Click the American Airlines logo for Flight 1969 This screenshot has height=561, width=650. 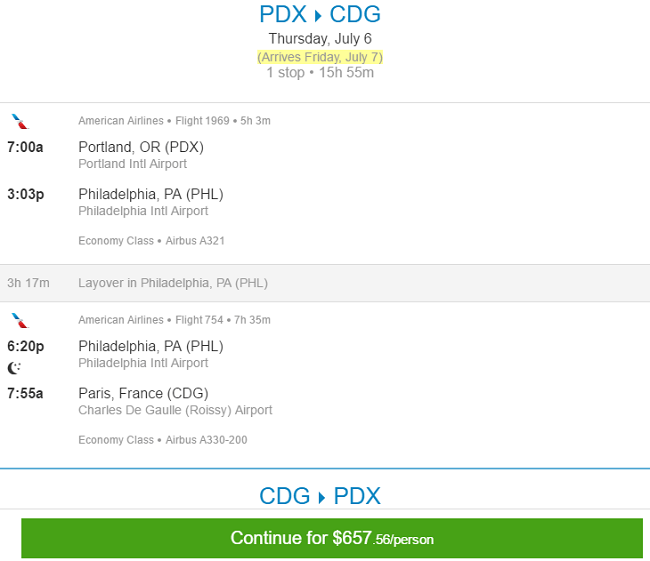click(19, 121)
